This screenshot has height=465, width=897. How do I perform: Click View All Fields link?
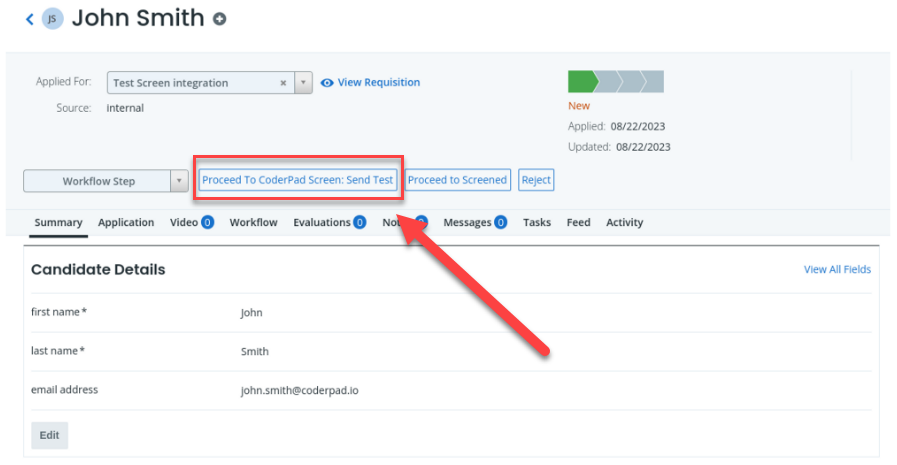point(837,269)
